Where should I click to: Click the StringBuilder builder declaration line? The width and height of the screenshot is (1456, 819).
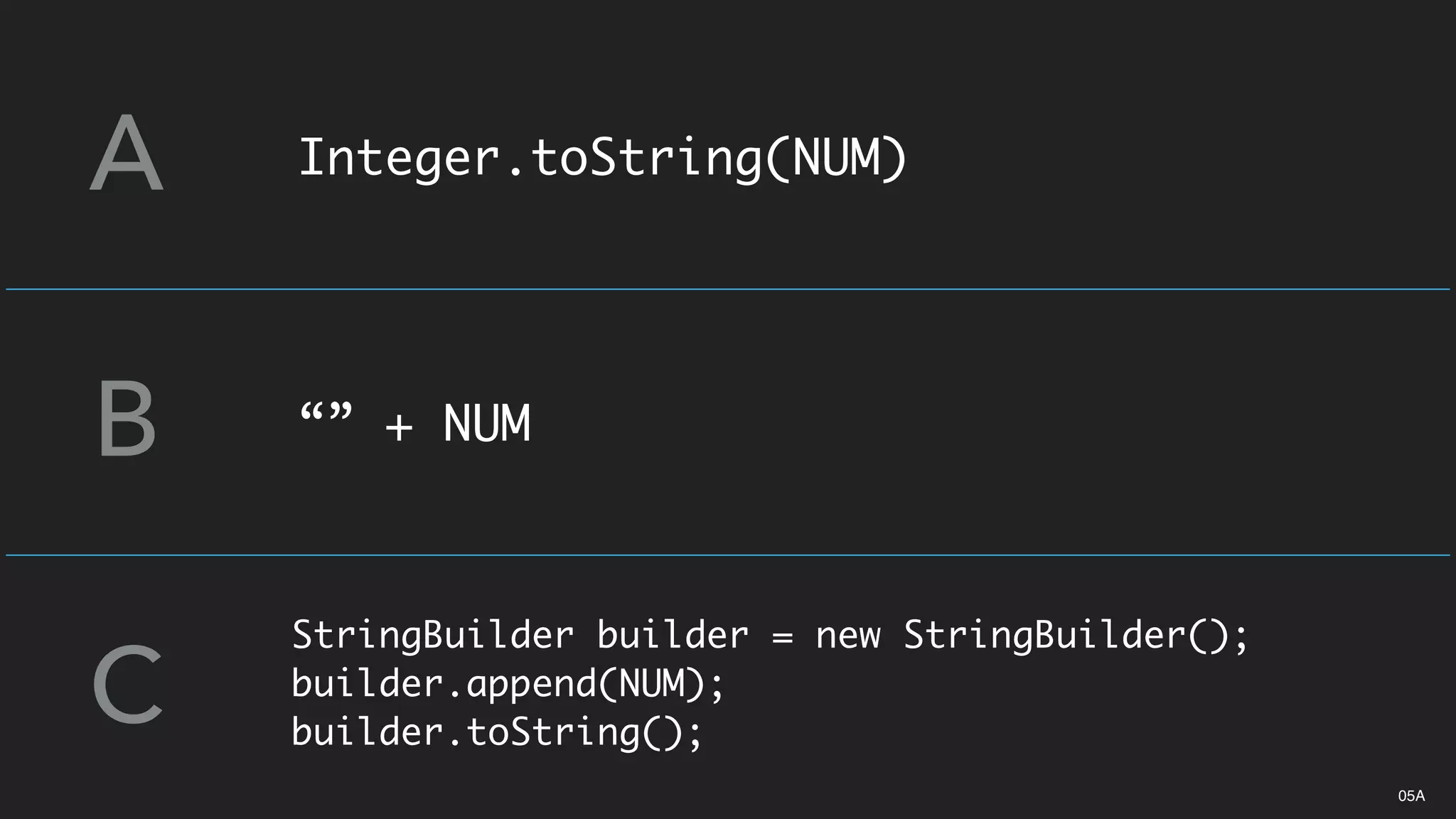click(x=770, y=635)
